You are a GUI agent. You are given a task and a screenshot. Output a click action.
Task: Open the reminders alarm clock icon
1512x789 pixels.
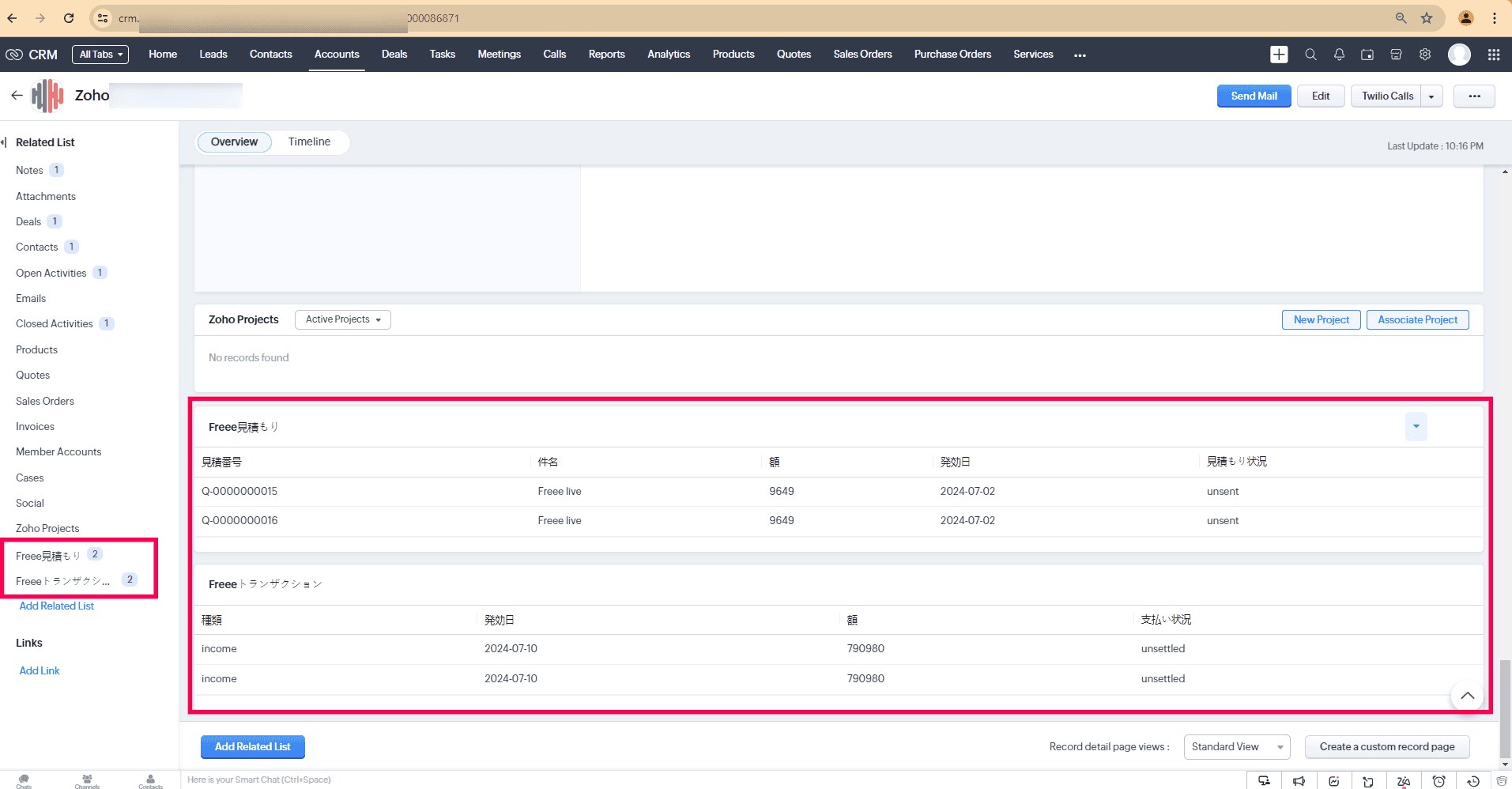point(1439,781)
